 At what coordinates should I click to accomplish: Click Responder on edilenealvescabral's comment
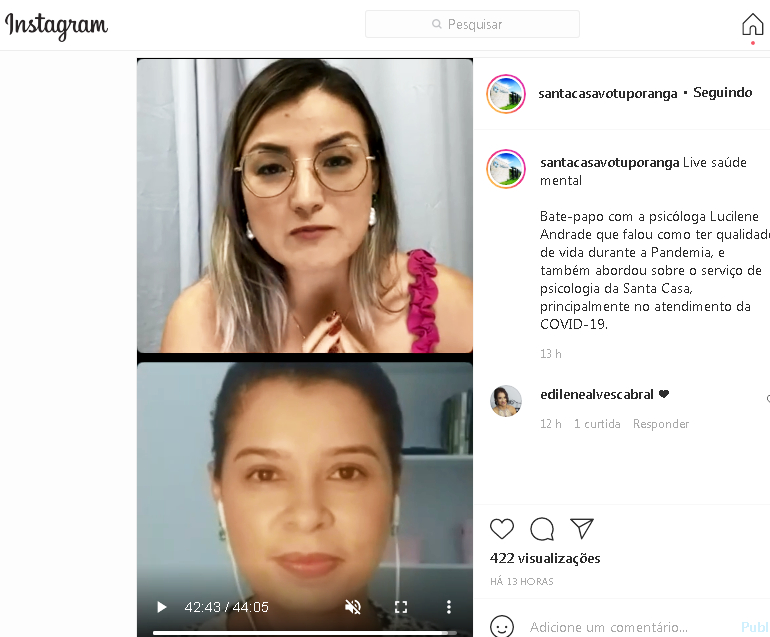point(660,423)
